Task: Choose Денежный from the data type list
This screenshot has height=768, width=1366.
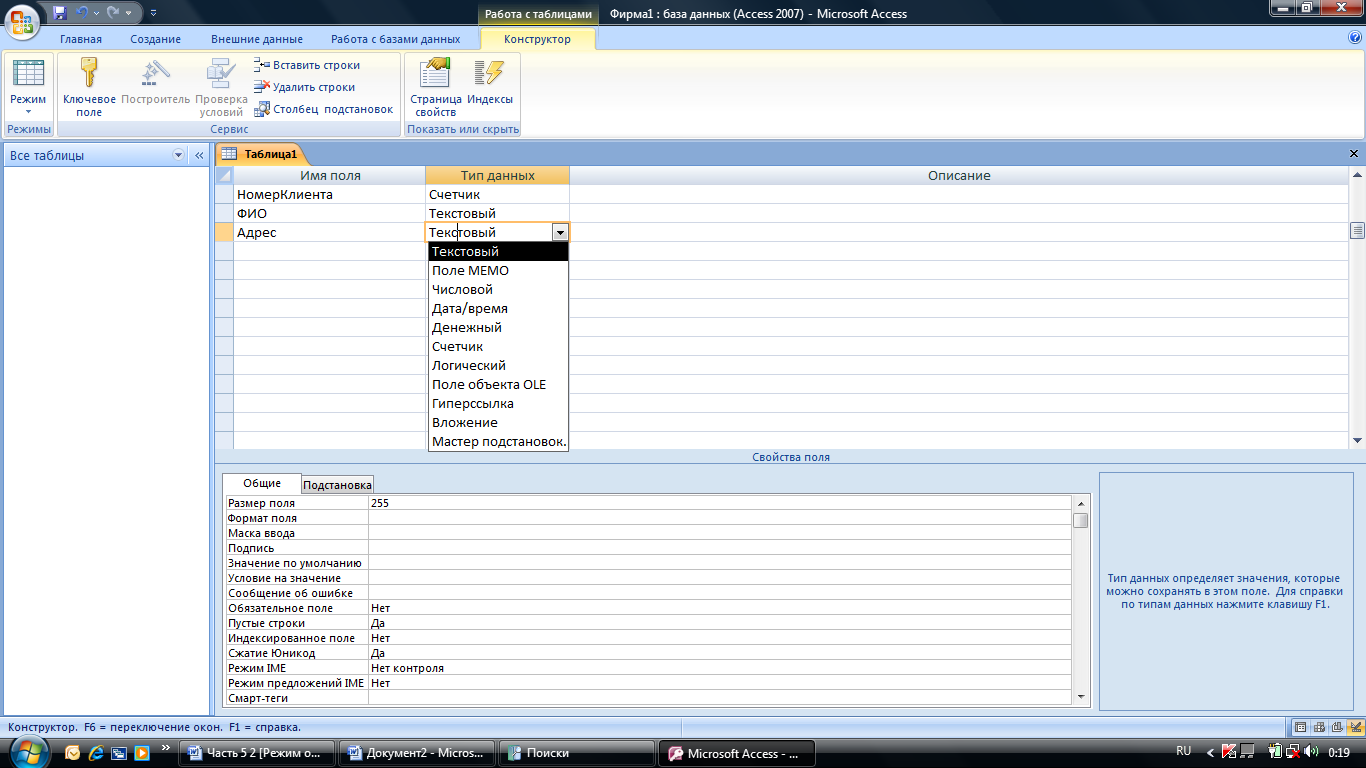Action: pyautogui.click(x=498, y=327)
